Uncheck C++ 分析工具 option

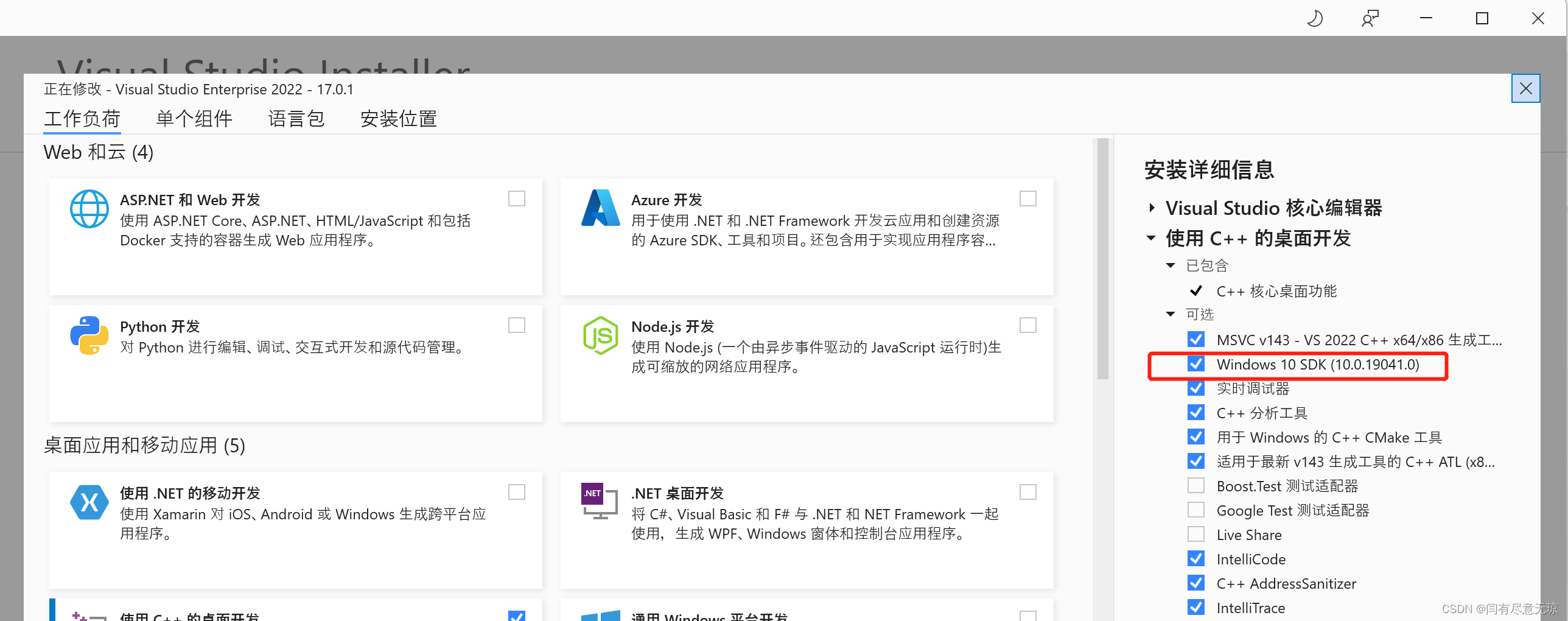click(x=1195, y=412)
